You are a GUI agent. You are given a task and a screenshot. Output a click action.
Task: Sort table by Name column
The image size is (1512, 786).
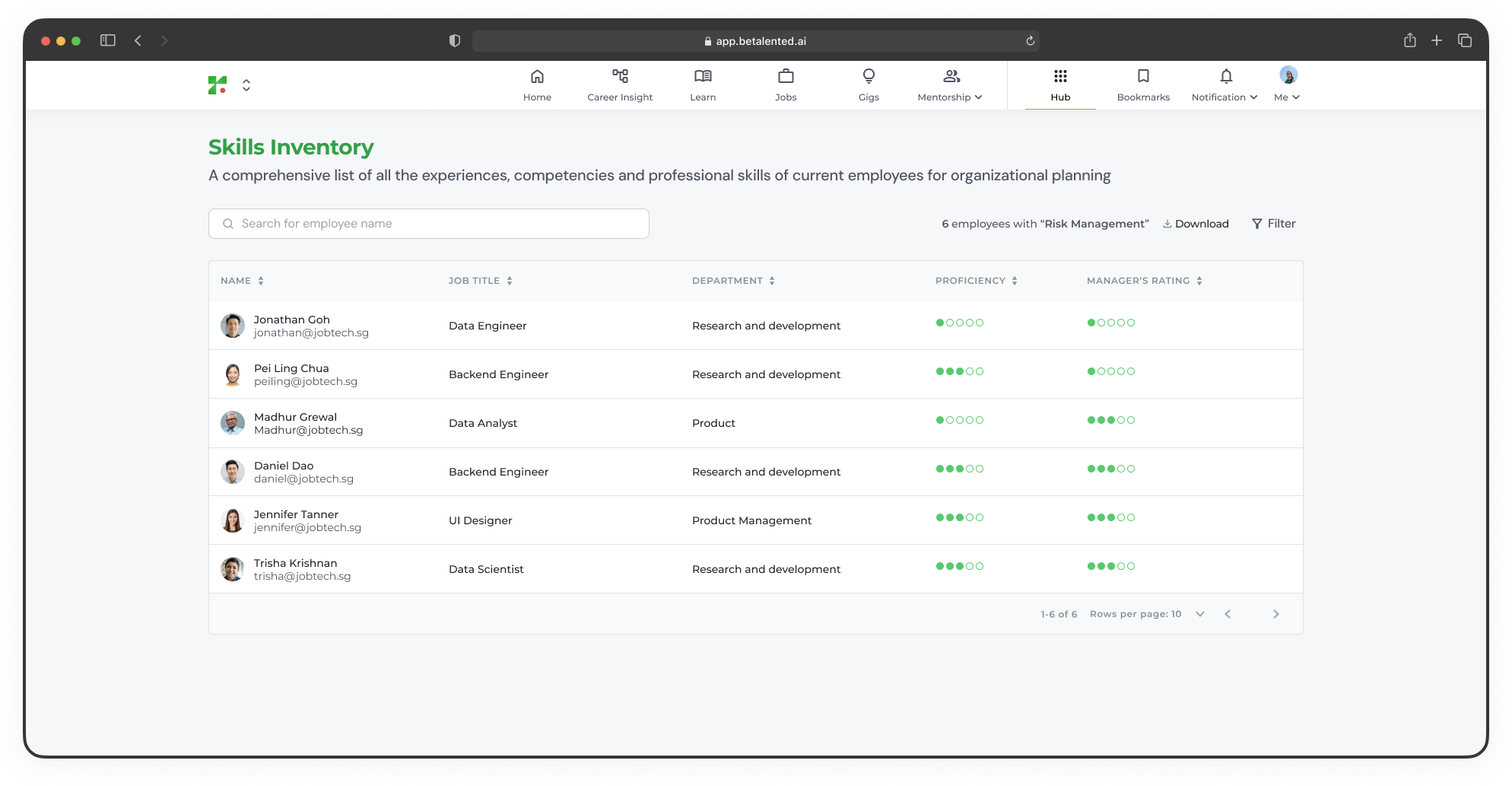click(x=242, y=281)
